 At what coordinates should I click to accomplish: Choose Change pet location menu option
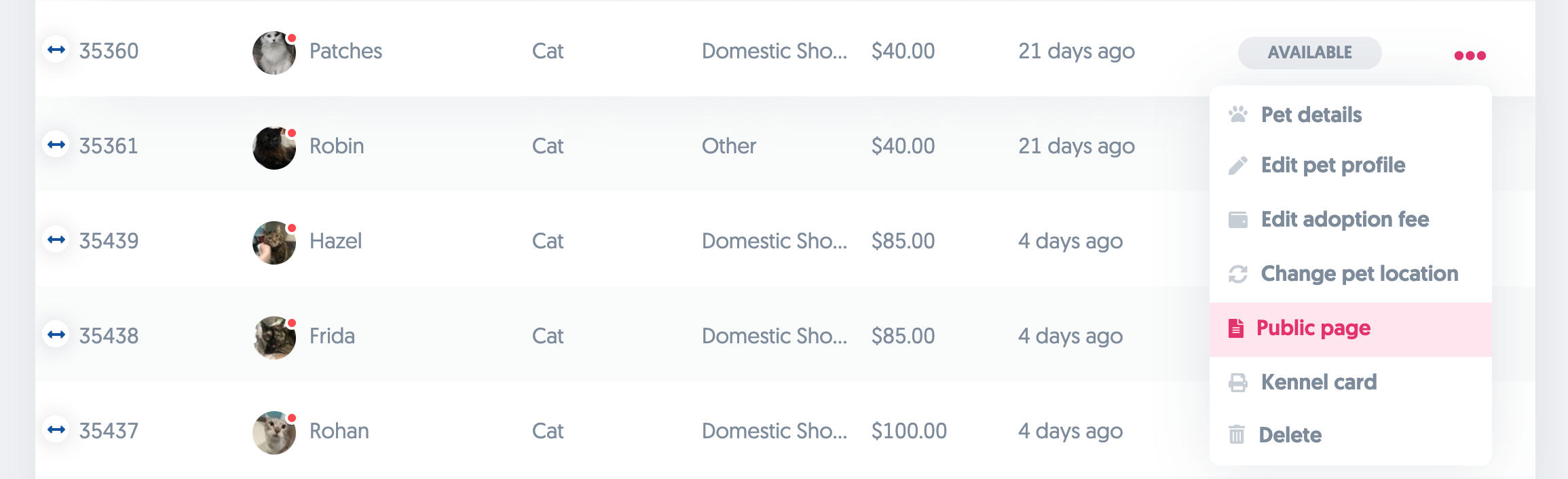tap(1359, 274)
